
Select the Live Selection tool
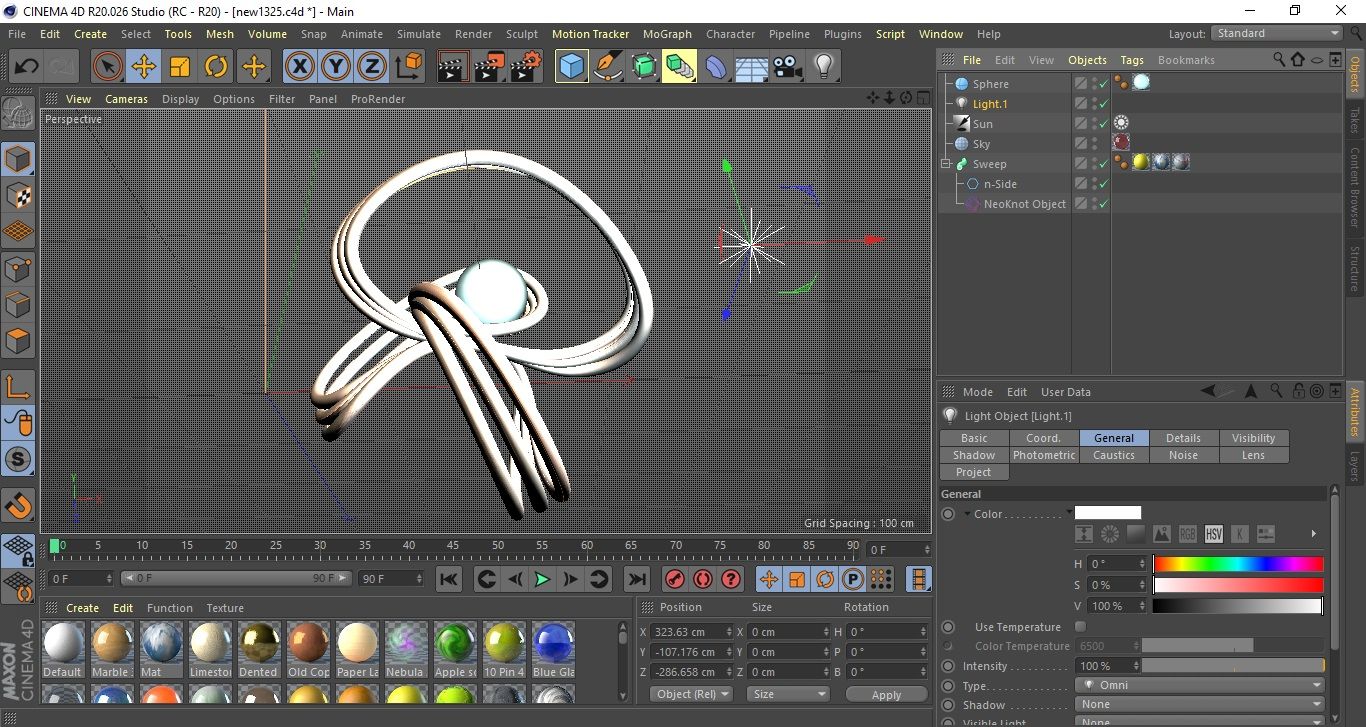click(x=108, y=67)
